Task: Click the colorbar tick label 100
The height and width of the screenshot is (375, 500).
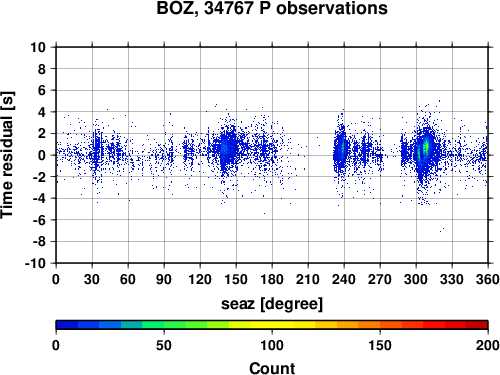Action: tap(272, 346)
